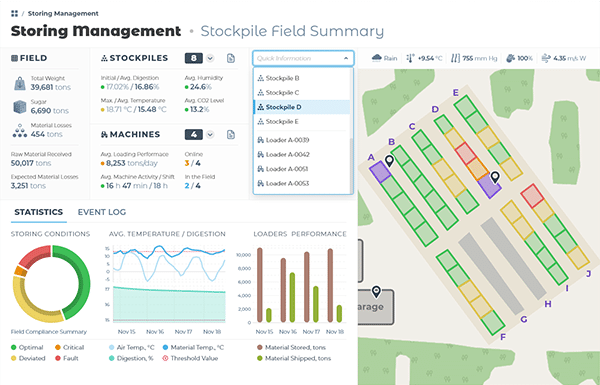Open the Stockpiles report document icon
Screen dimensions: 600x385
click(231, 58)
